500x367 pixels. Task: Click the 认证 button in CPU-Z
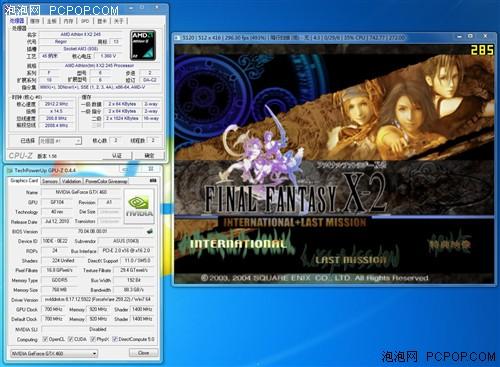coord(117,156)
